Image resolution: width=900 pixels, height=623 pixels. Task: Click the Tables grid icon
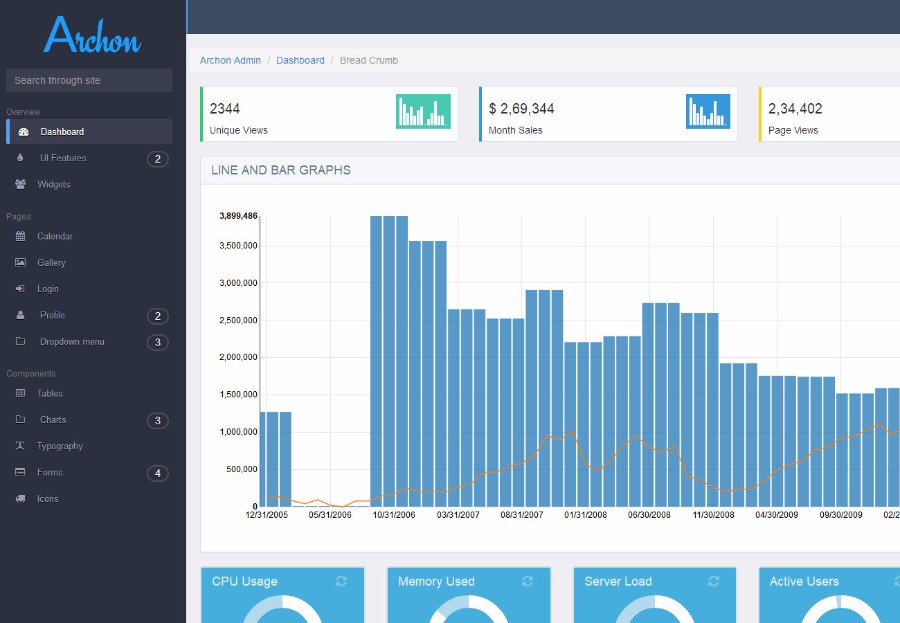point(21,393)
